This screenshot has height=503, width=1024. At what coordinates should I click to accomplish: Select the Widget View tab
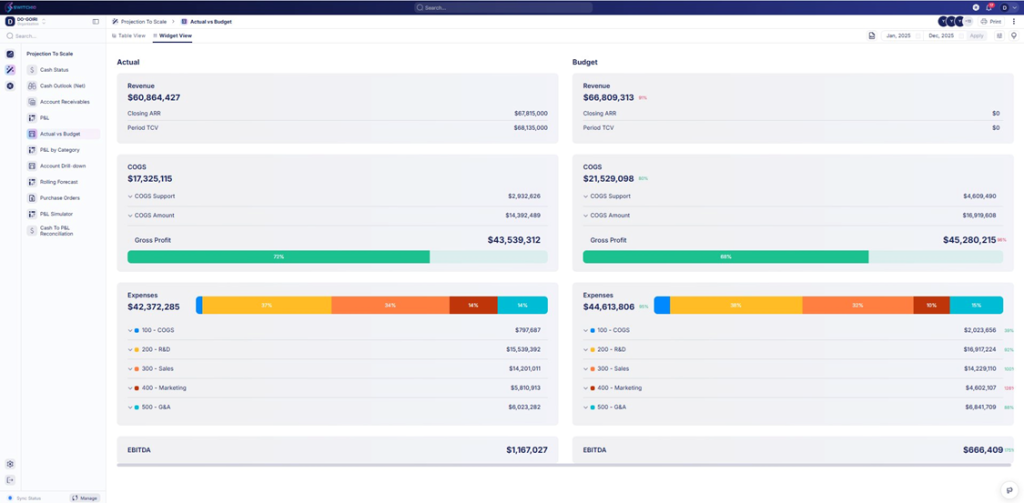[x=173, y=36]
